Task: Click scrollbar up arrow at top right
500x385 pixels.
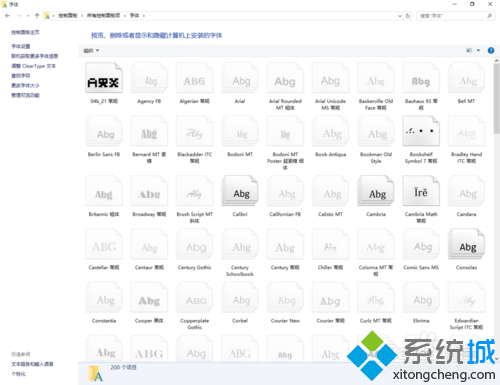Action: coord(497,61)
